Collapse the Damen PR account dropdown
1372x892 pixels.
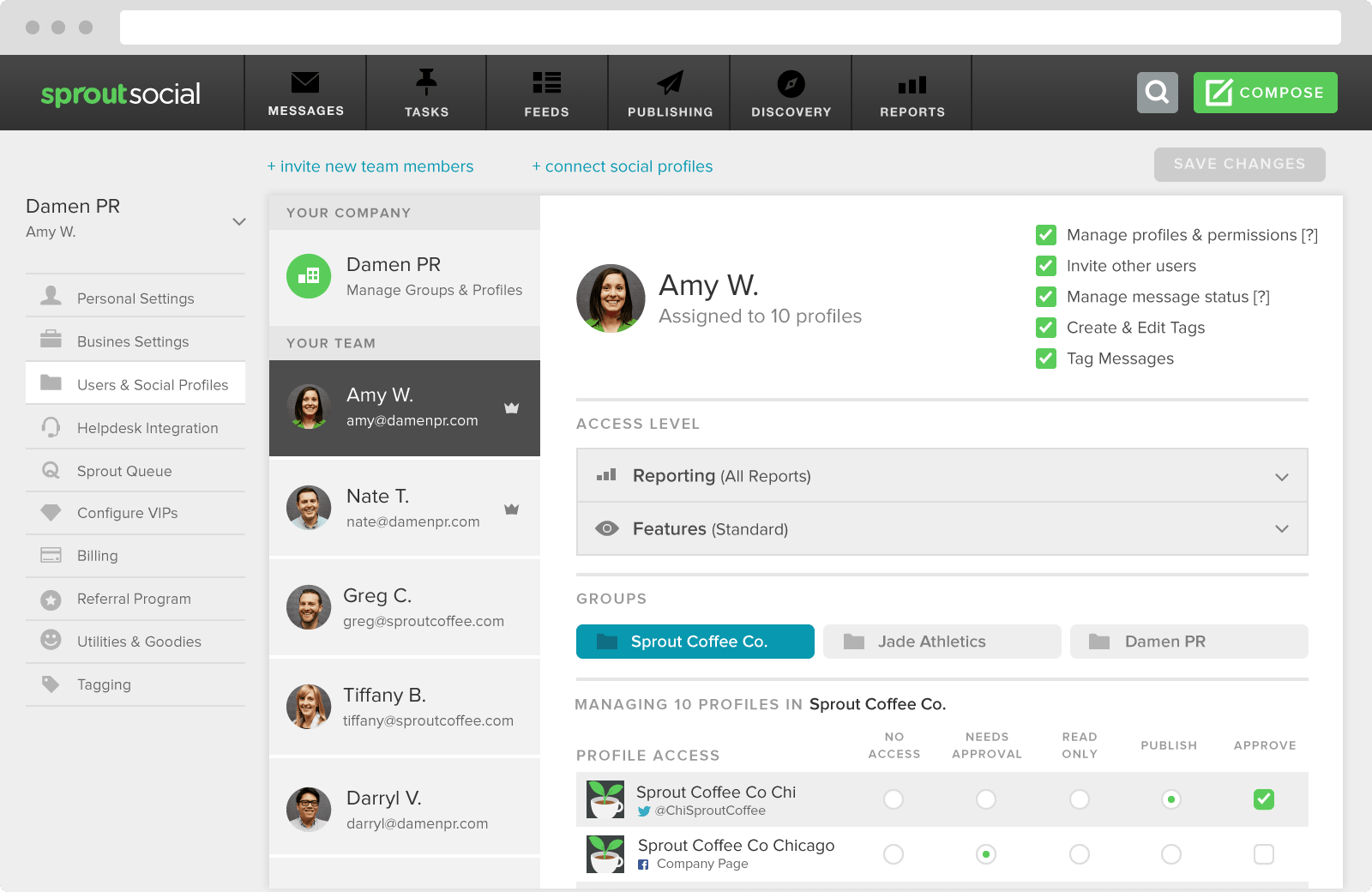pyautogui.click(x=238, y=220)
